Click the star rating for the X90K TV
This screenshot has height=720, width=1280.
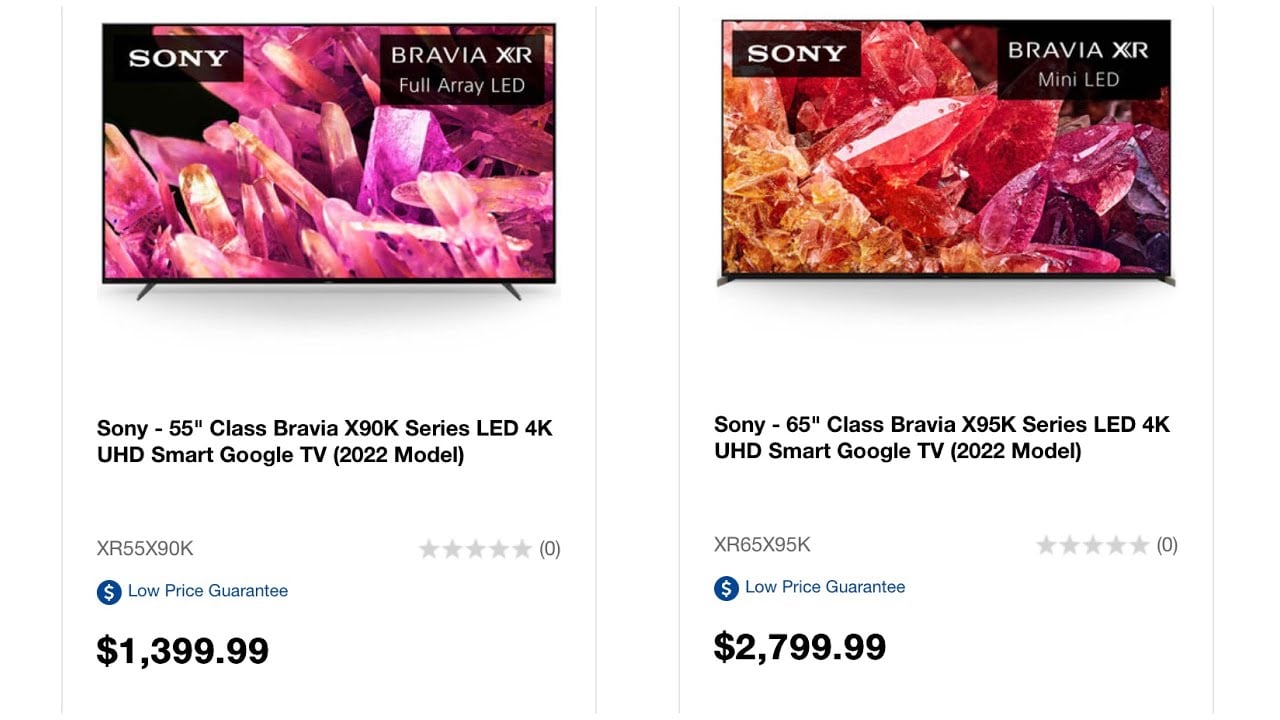click(475, 548)
